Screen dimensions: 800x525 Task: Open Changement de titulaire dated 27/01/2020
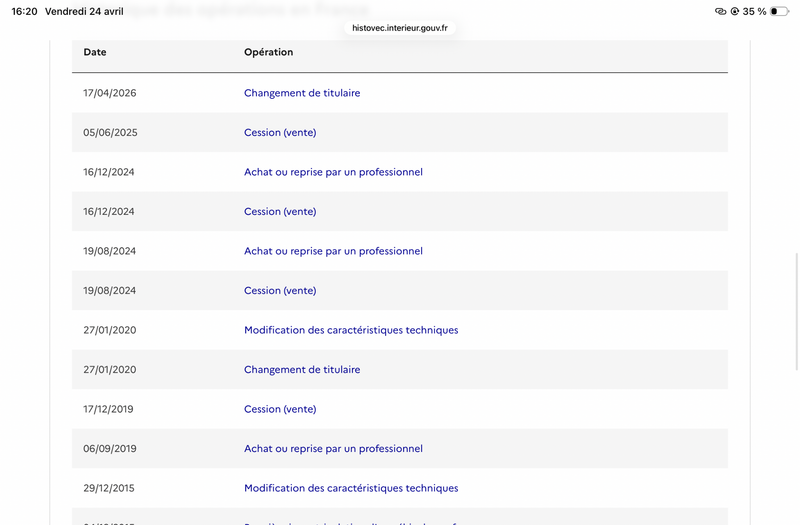302,369
